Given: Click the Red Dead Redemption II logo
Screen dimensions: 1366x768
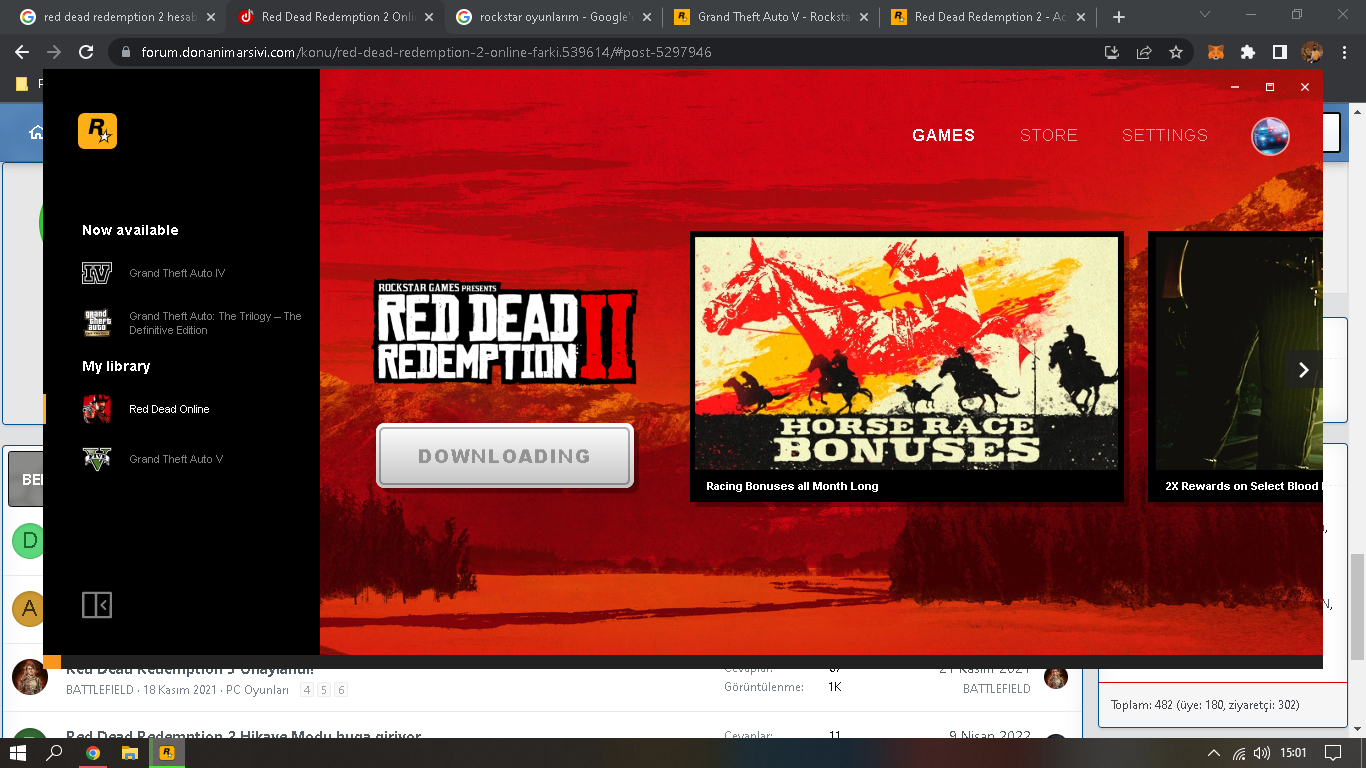Looking at the screenshot, I should coord(505,333).
